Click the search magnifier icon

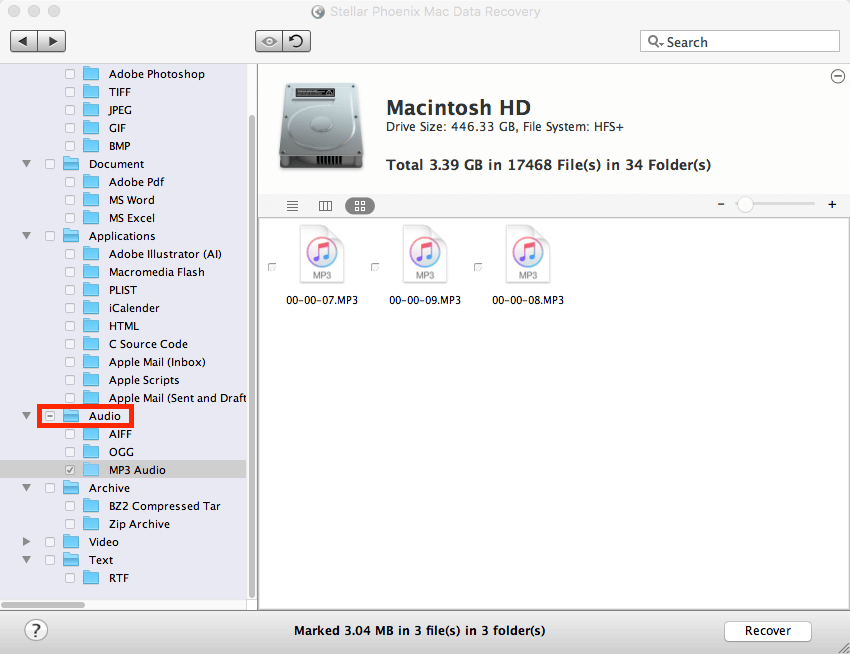(655, 42)
